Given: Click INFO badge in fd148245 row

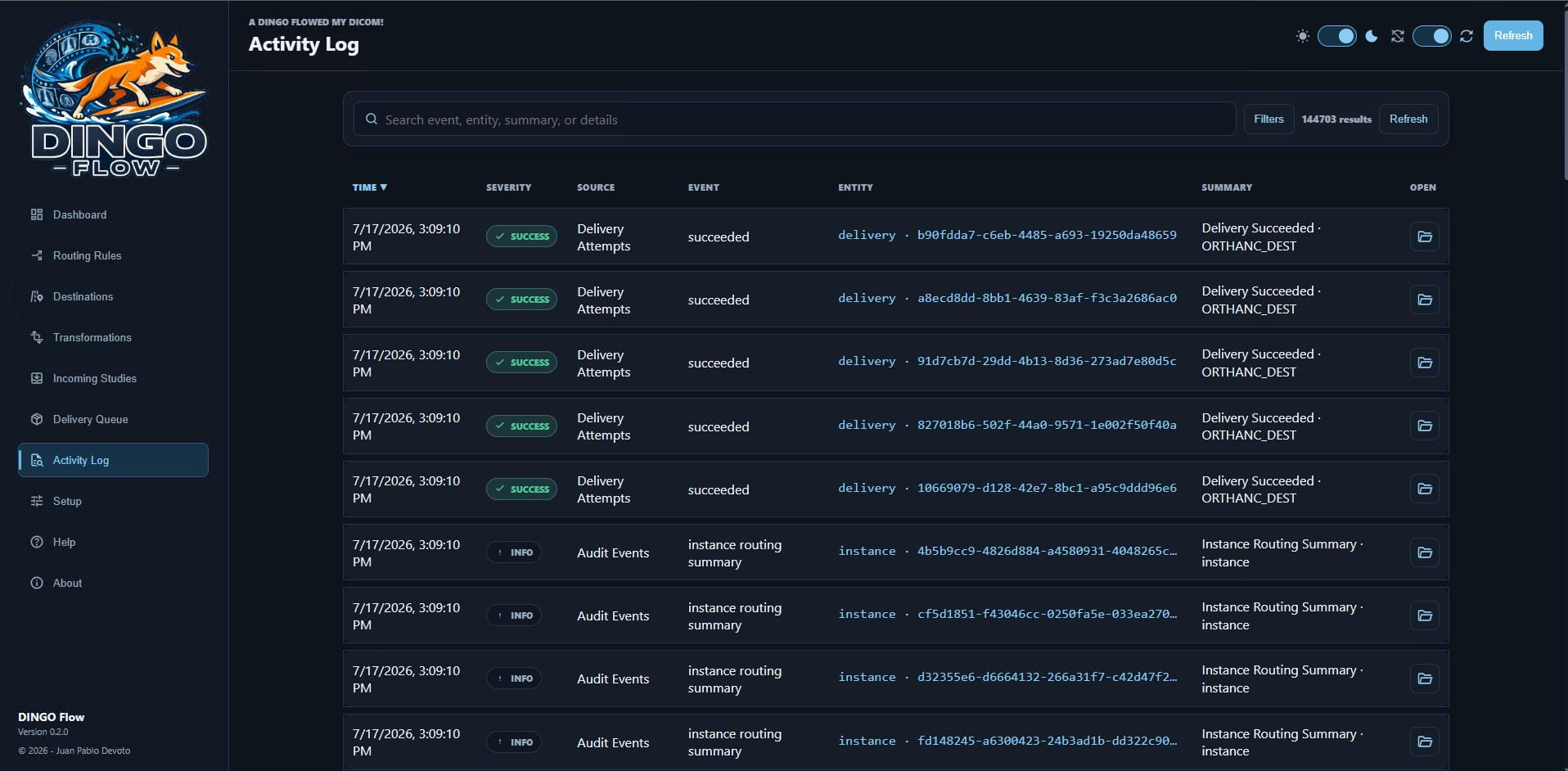Looking at the screenshot, I should click(514, 742).
